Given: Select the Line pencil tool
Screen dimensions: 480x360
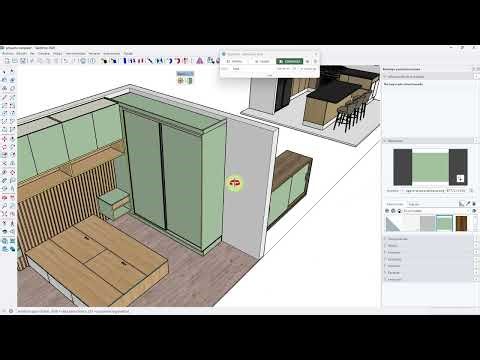Looking at the screenshot, I should tap(4, 97).
